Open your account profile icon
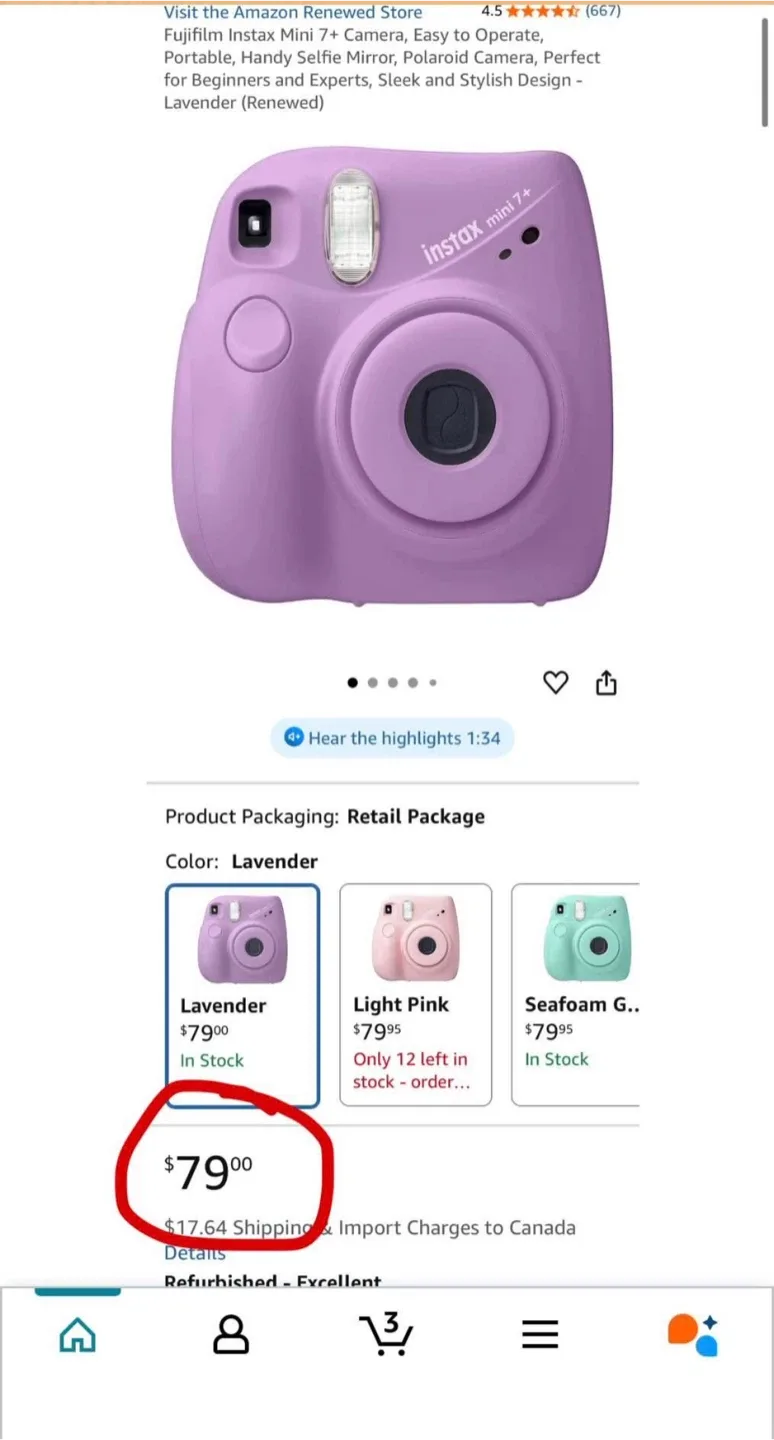Image resolution: width=774 pixels, height=1440 pixels. click(231, 1333)
